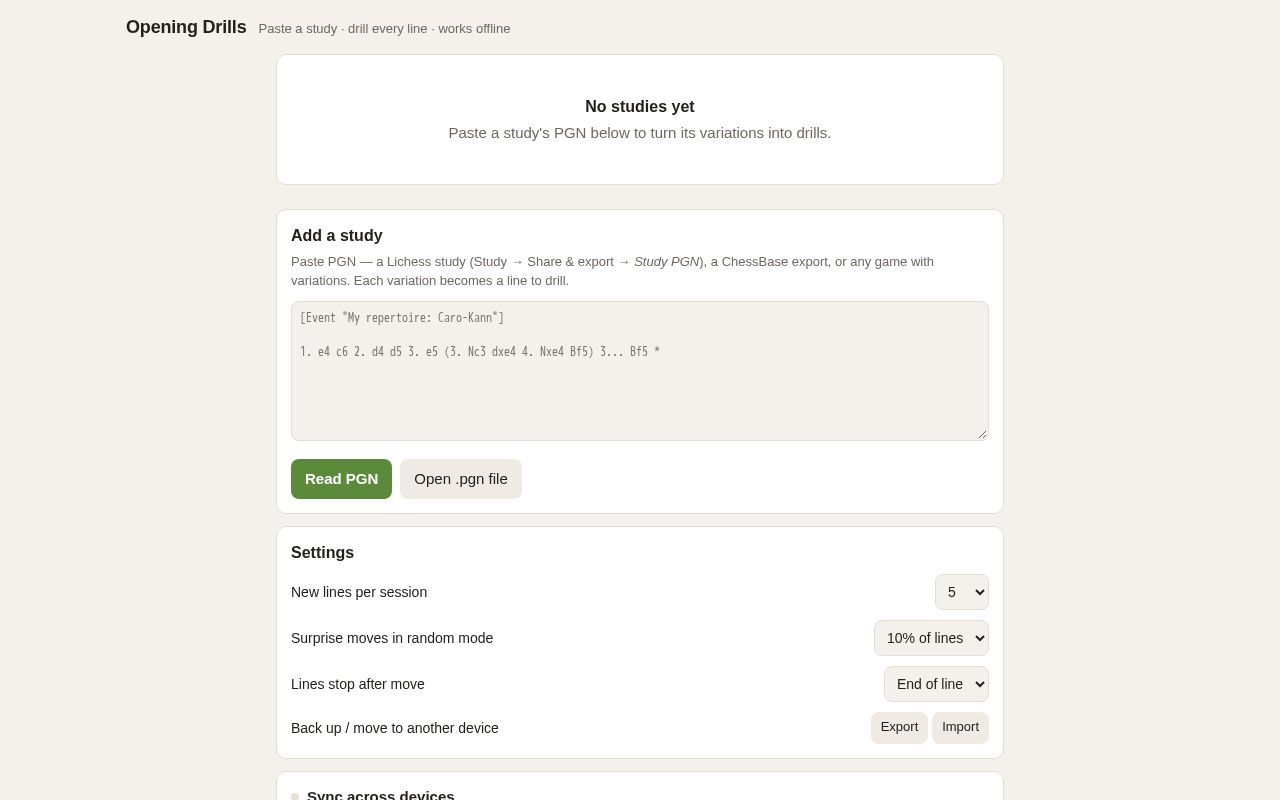Click the No studies yet heading
The height and width of the screenshot is (800, 1280).
coord(640,107)
